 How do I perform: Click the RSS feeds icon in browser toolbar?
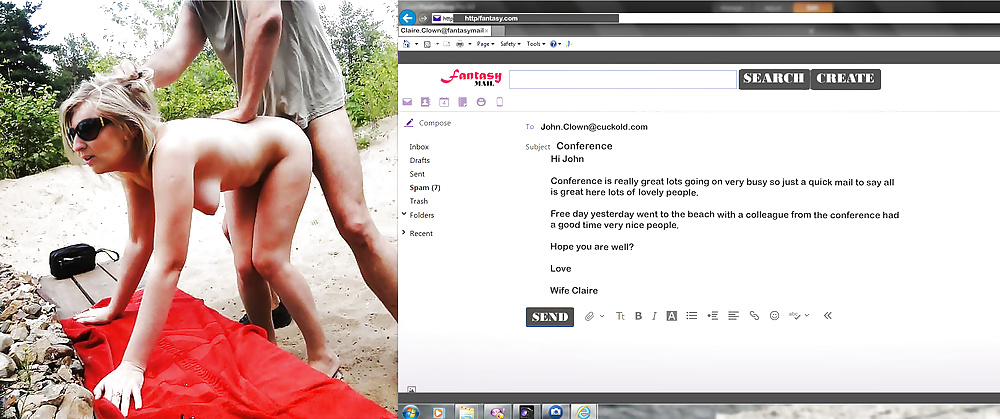427,44
